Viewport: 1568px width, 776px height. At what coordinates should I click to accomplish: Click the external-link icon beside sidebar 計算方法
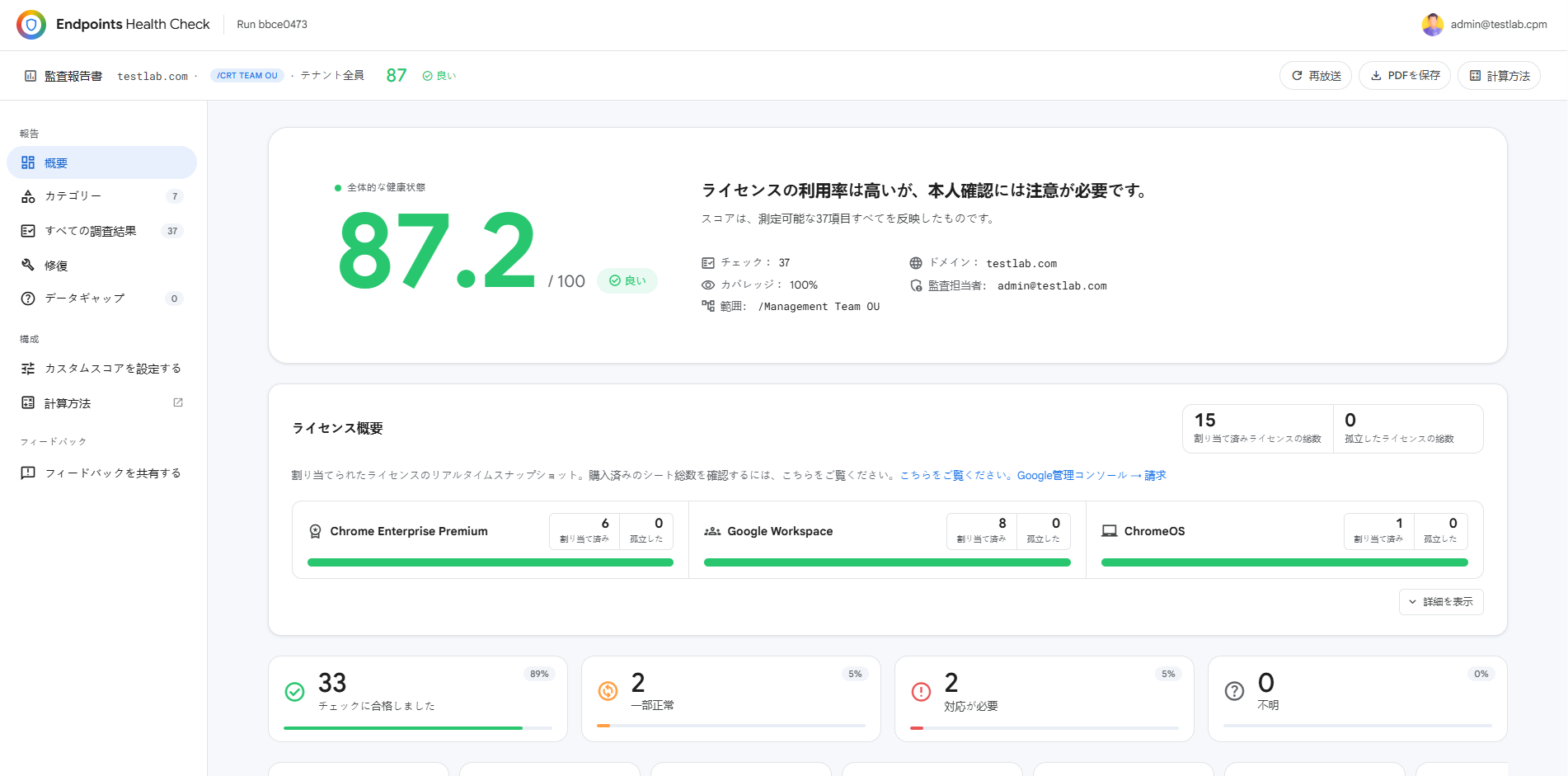tap(178, 402)
